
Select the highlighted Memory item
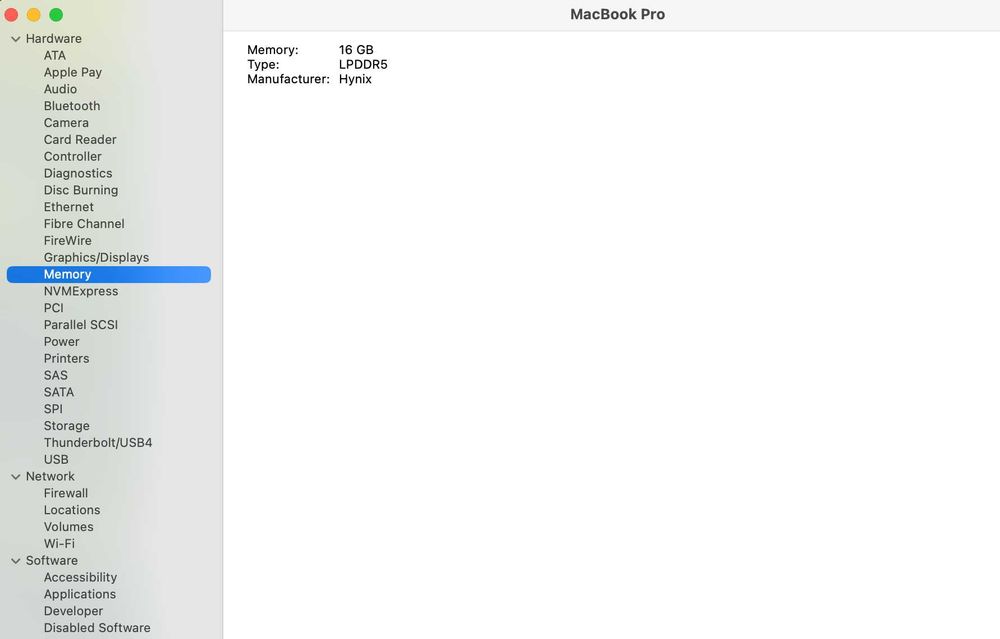[x=108, y=274]
